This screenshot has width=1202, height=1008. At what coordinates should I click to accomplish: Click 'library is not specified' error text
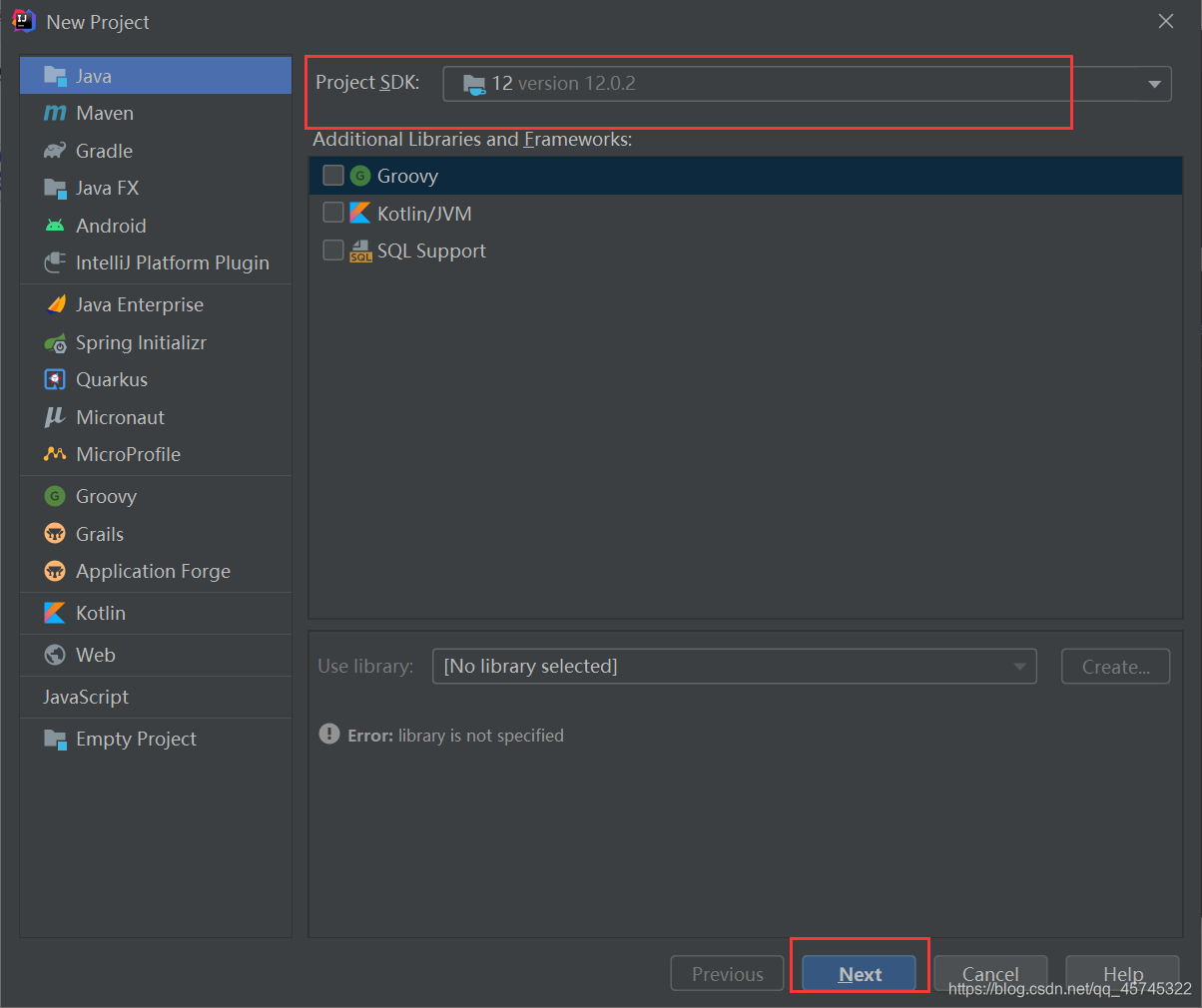(x=481, y=736)
